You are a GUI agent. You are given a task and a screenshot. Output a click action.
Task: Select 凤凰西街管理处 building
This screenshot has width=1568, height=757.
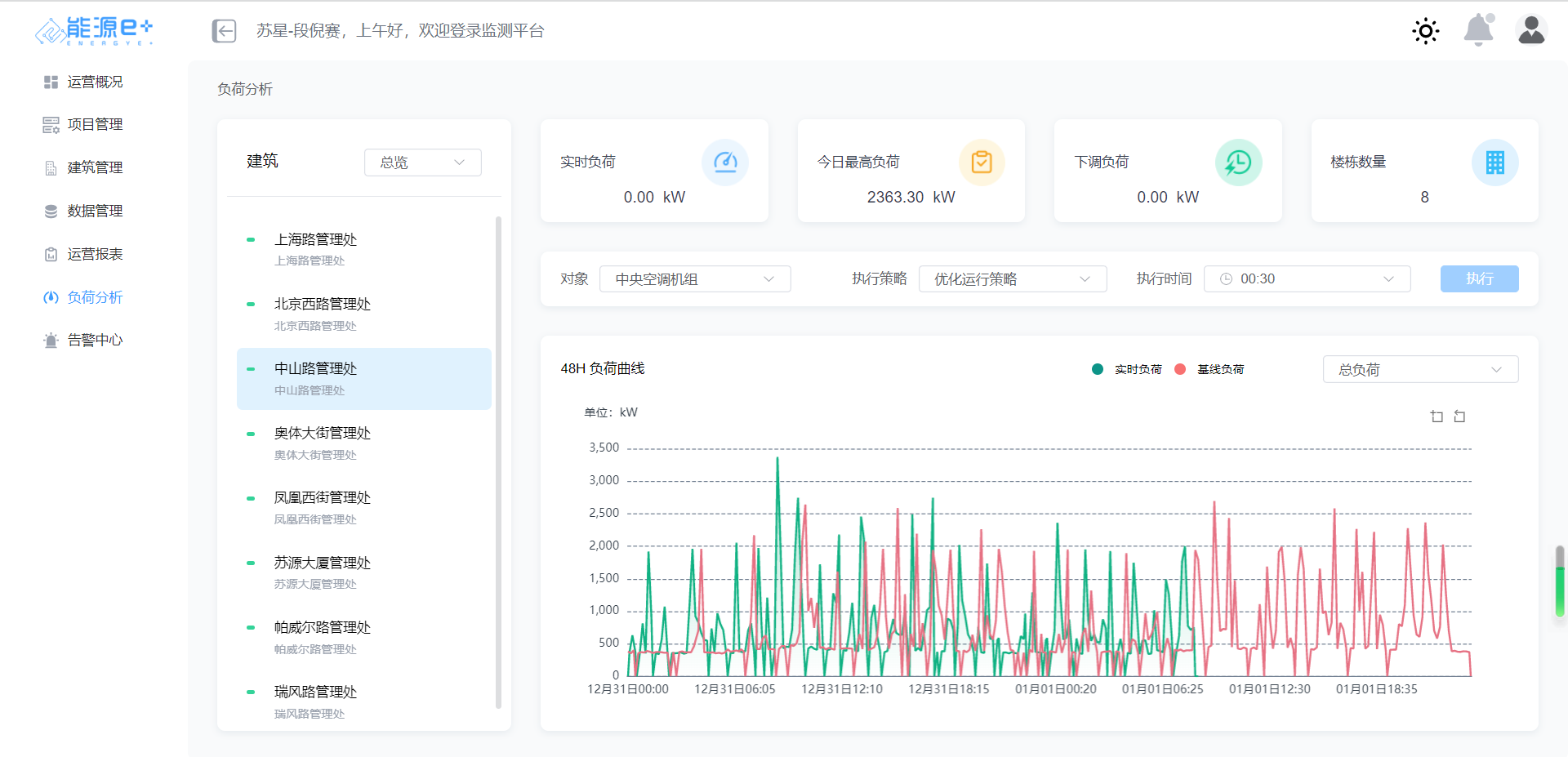tap(364, 508)
